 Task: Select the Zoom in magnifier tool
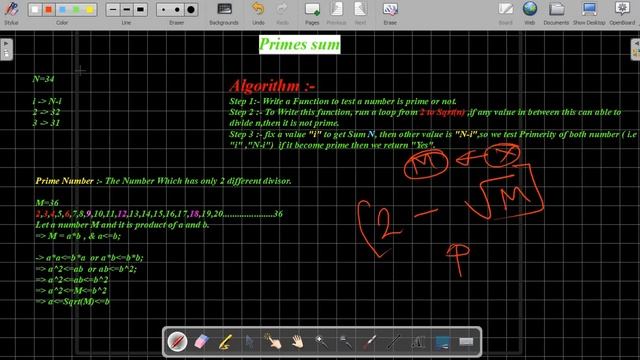pos(322,342)
